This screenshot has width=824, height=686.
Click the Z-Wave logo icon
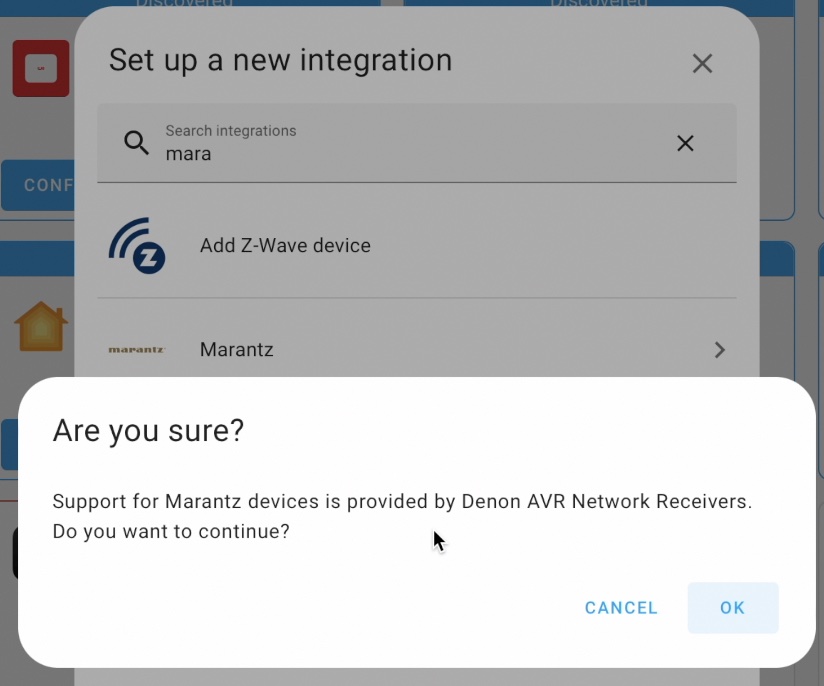pos(137,245)
